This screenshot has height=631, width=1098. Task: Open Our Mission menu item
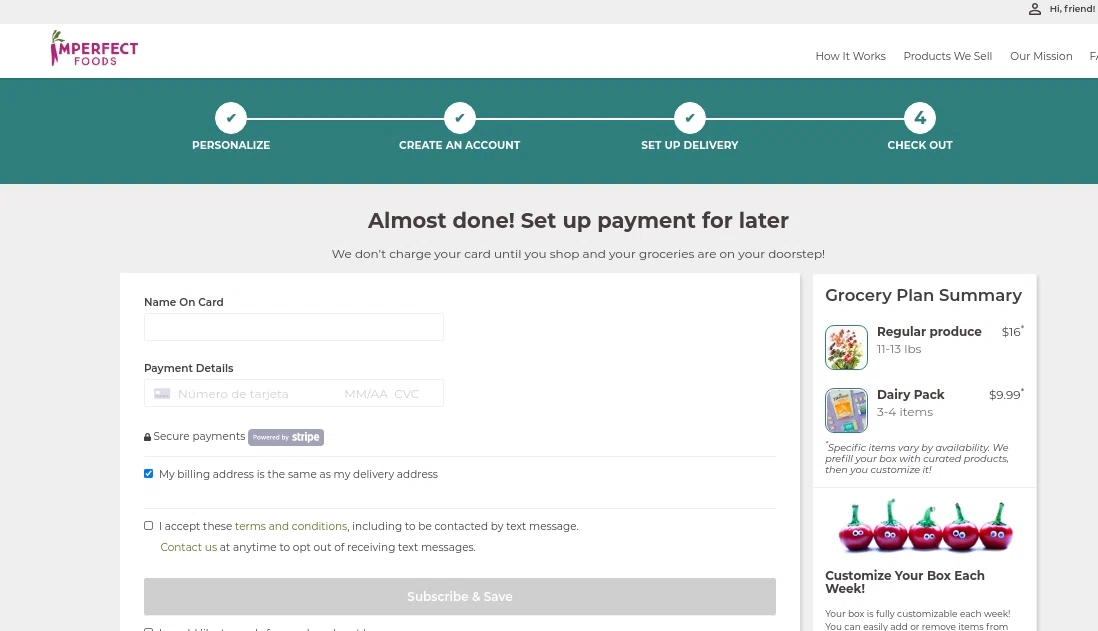coord(1041,56)
